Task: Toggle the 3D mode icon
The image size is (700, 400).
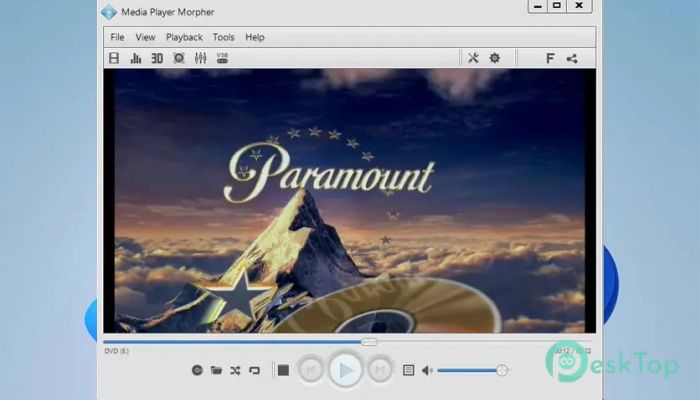Action: pyautogui.click(x=157, y=58)
